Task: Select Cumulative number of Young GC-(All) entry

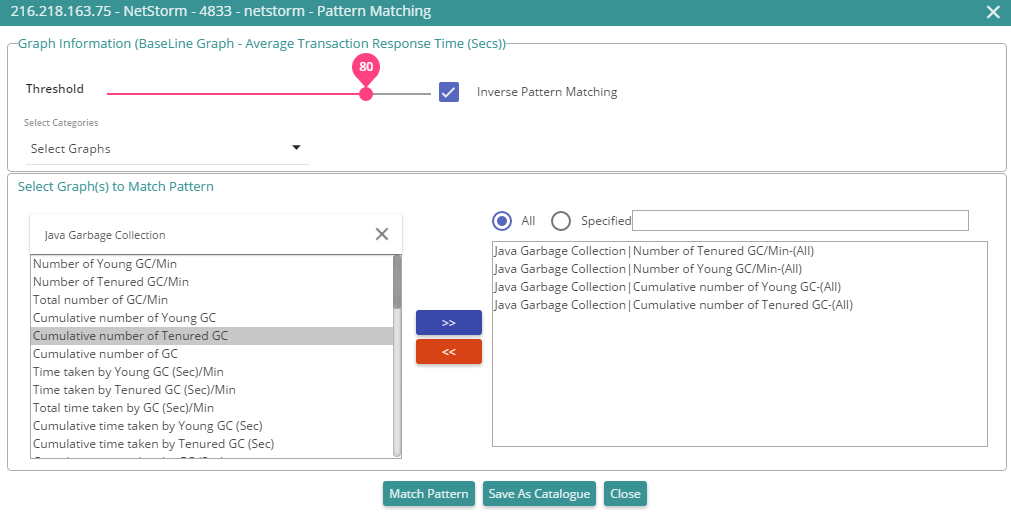Action: pyautogui.click(x=740, y=287)
